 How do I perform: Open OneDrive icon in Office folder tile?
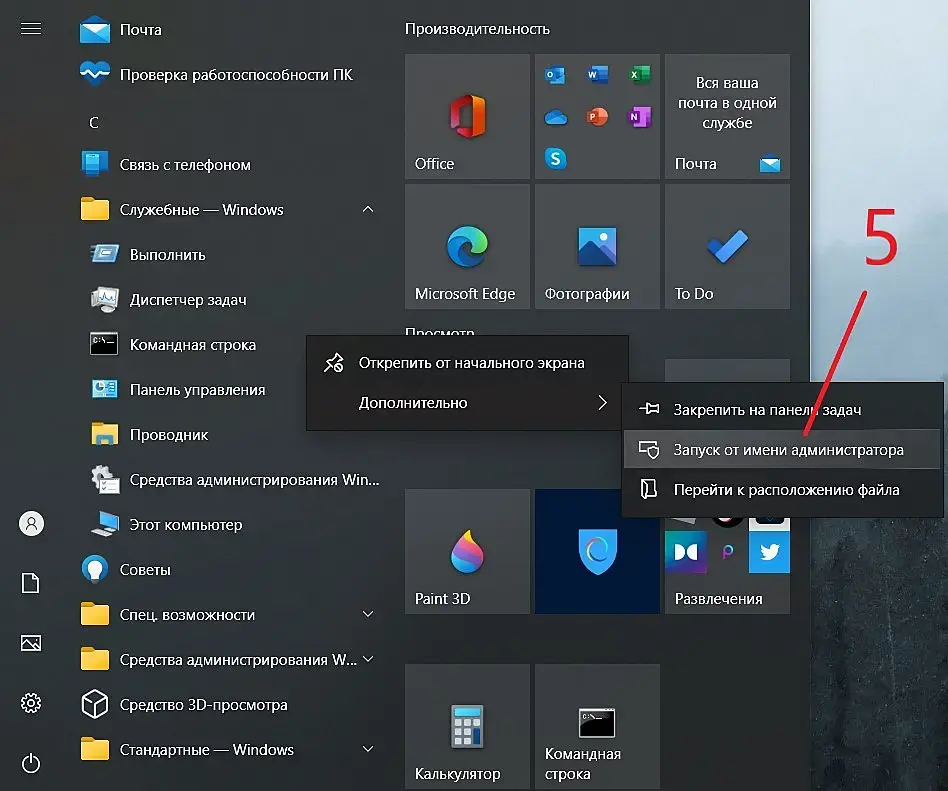[x=556, y=117]
